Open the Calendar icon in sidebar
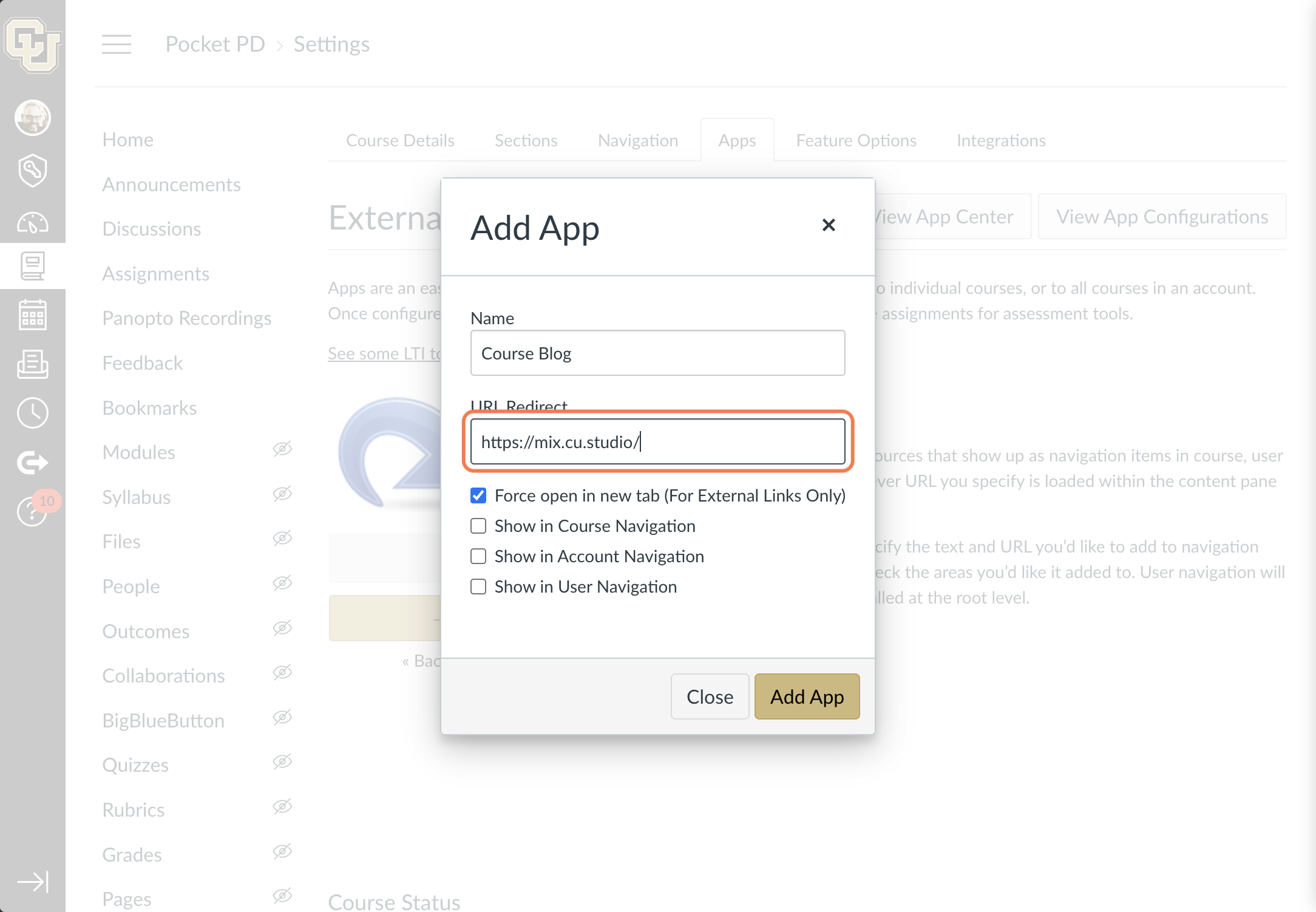1316x912 pixels. (33, 315)
